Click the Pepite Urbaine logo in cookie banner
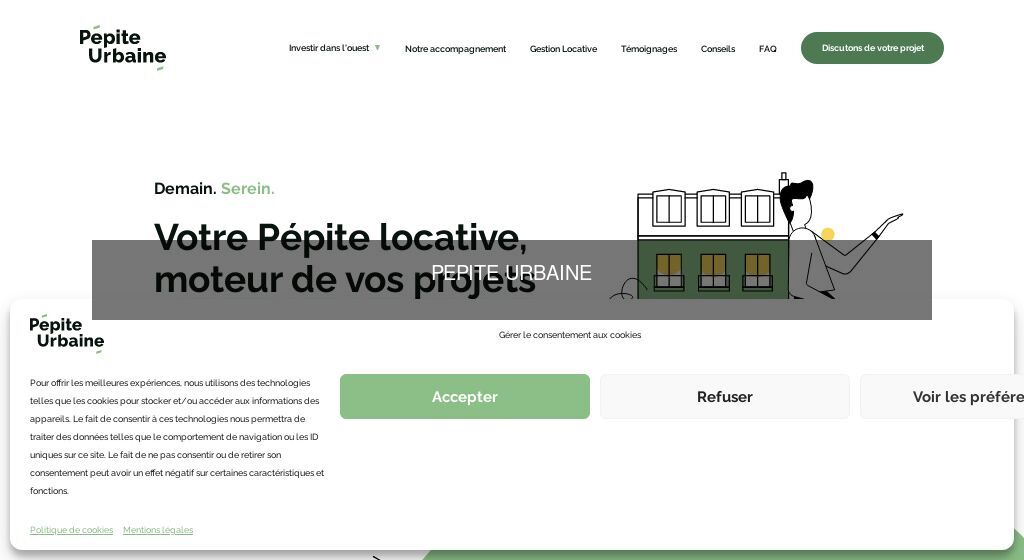This screenshot has width=1024, height=560. [x=67, y=334]
